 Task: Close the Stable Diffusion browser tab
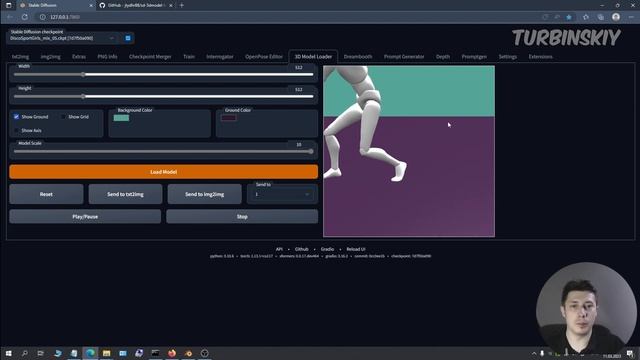point(91,5)
